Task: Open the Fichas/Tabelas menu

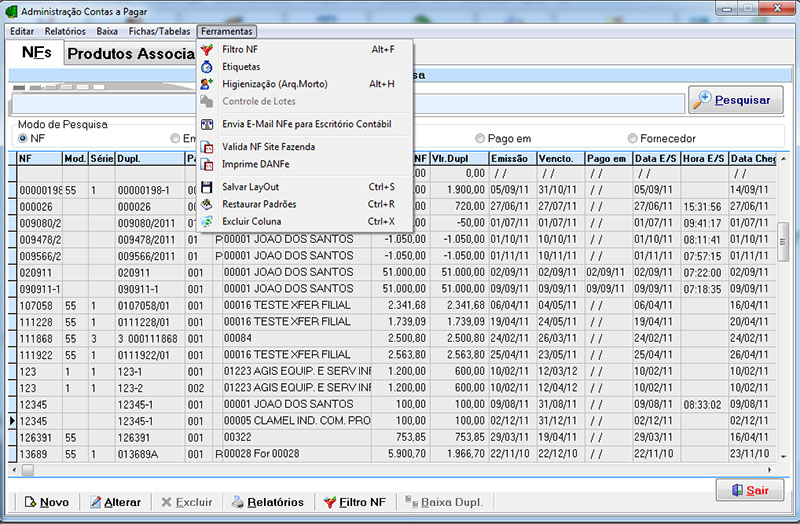Action: pyautogui.click(x=157, y=31)
